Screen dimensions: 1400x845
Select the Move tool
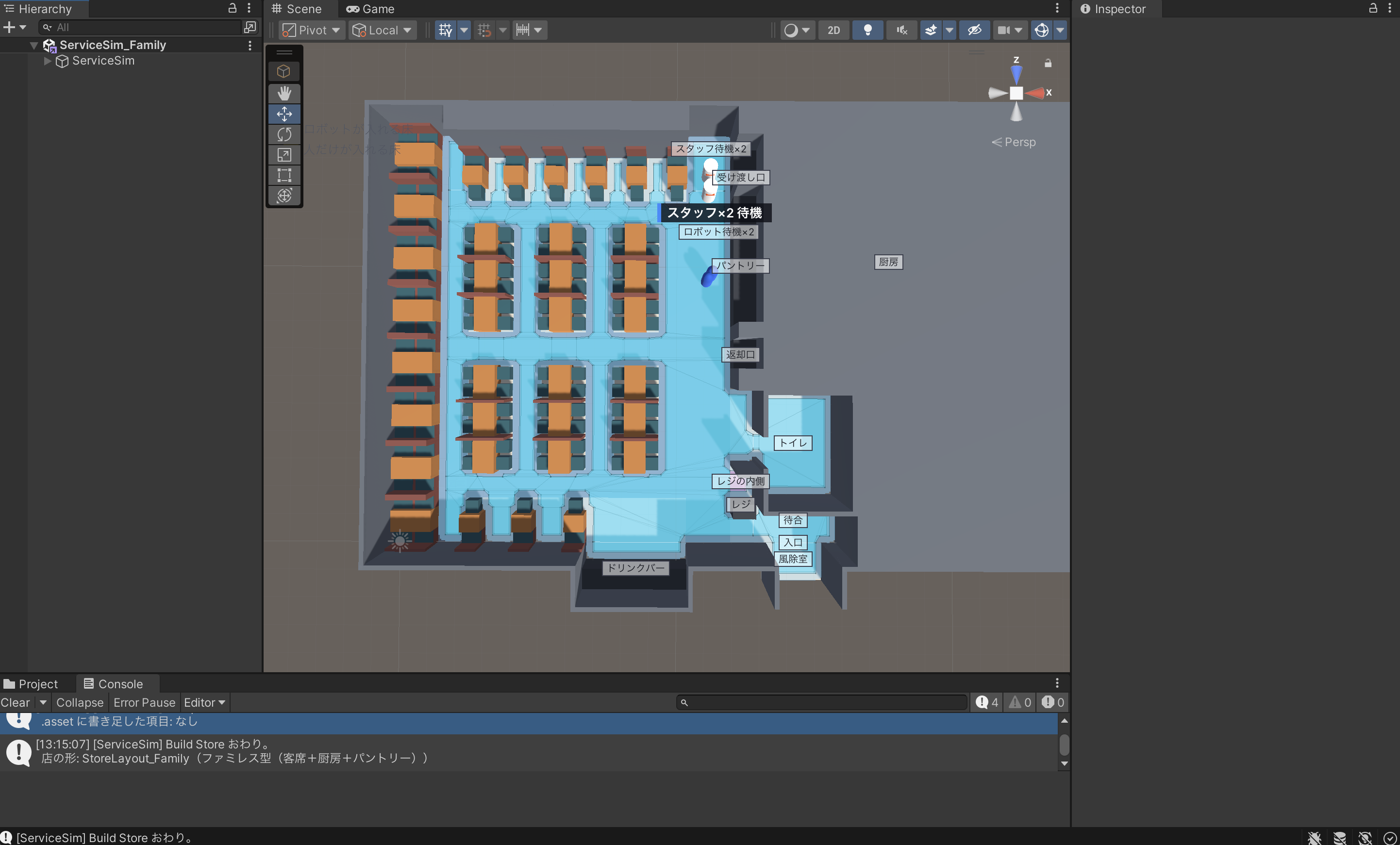284,114
